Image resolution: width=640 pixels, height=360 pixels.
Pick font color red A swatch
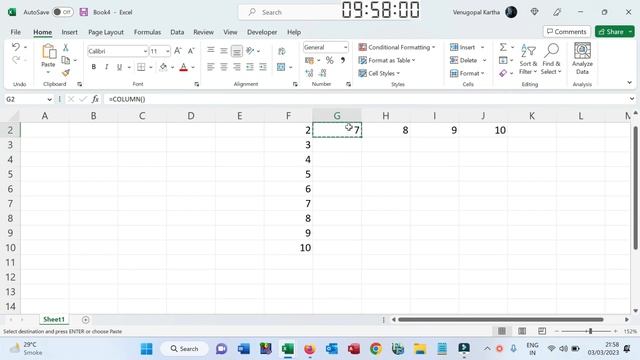click(184, 67)
